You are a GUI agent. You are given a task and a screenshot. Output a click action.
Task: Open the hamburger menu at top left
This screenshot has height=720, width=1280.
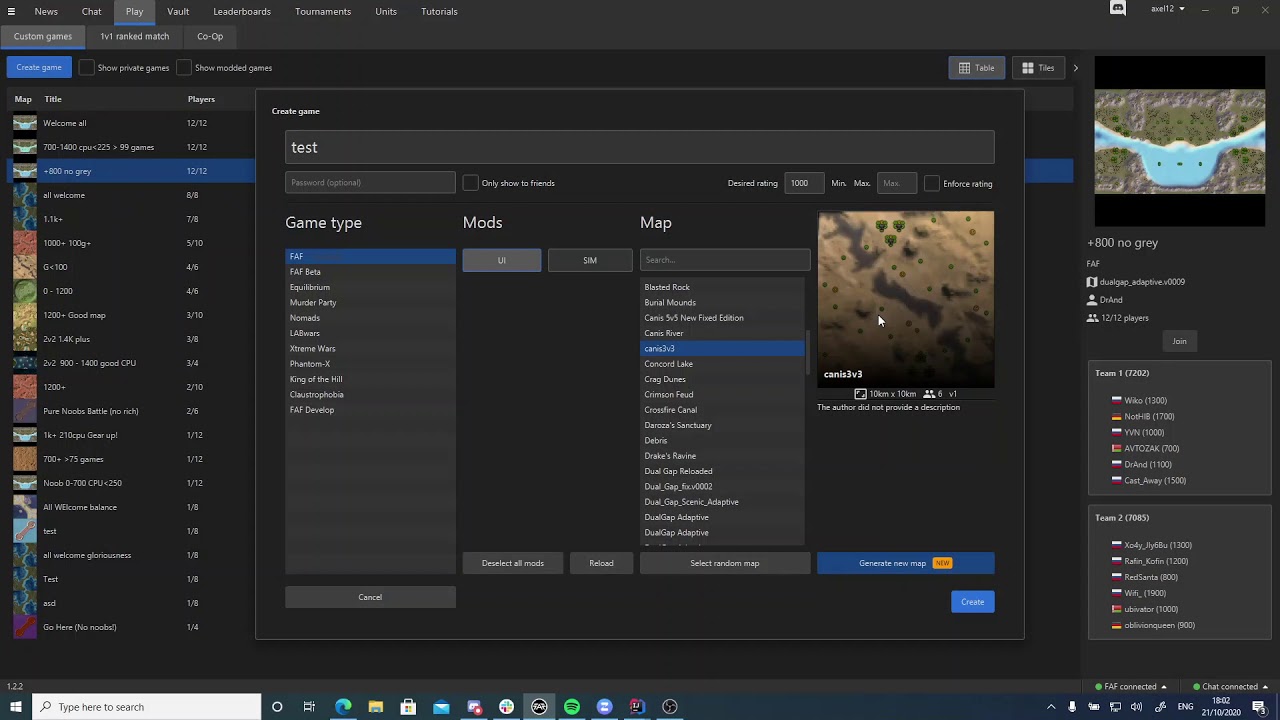[12, 11]
